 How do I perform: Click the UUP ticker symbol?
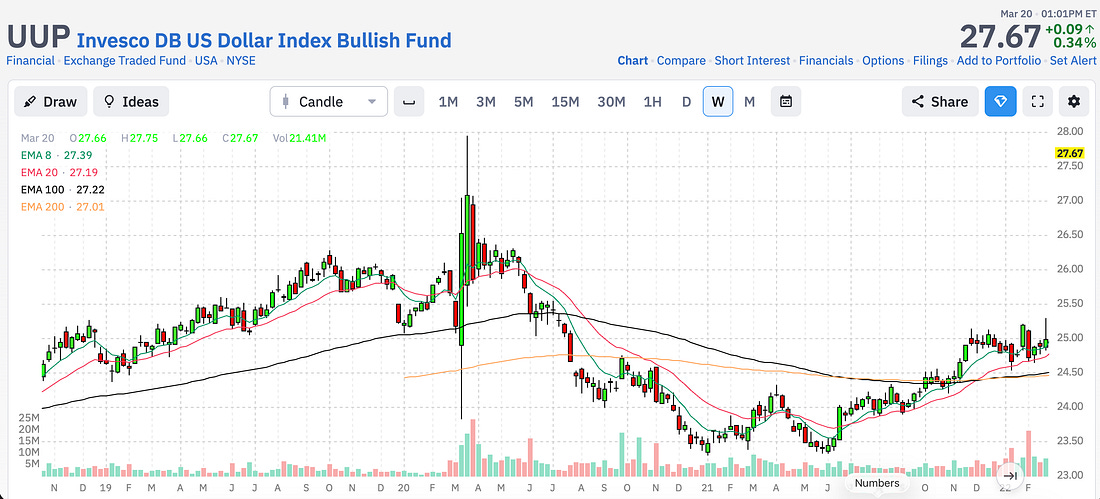38,36
